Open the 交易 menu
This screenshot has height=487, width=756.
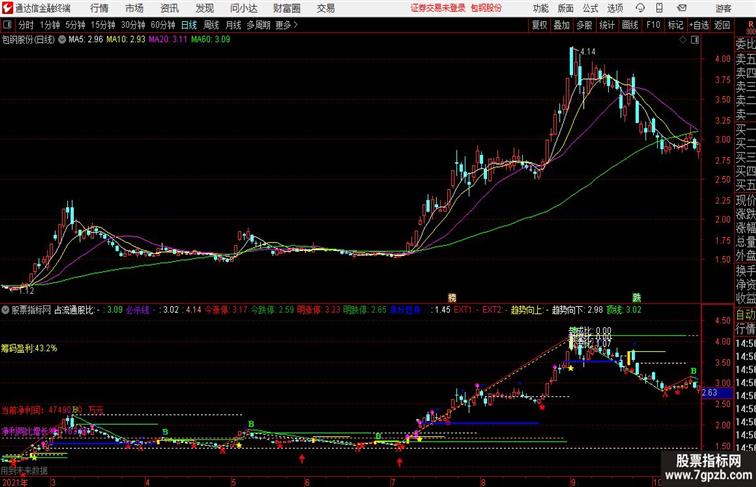(x=325, y=8)
